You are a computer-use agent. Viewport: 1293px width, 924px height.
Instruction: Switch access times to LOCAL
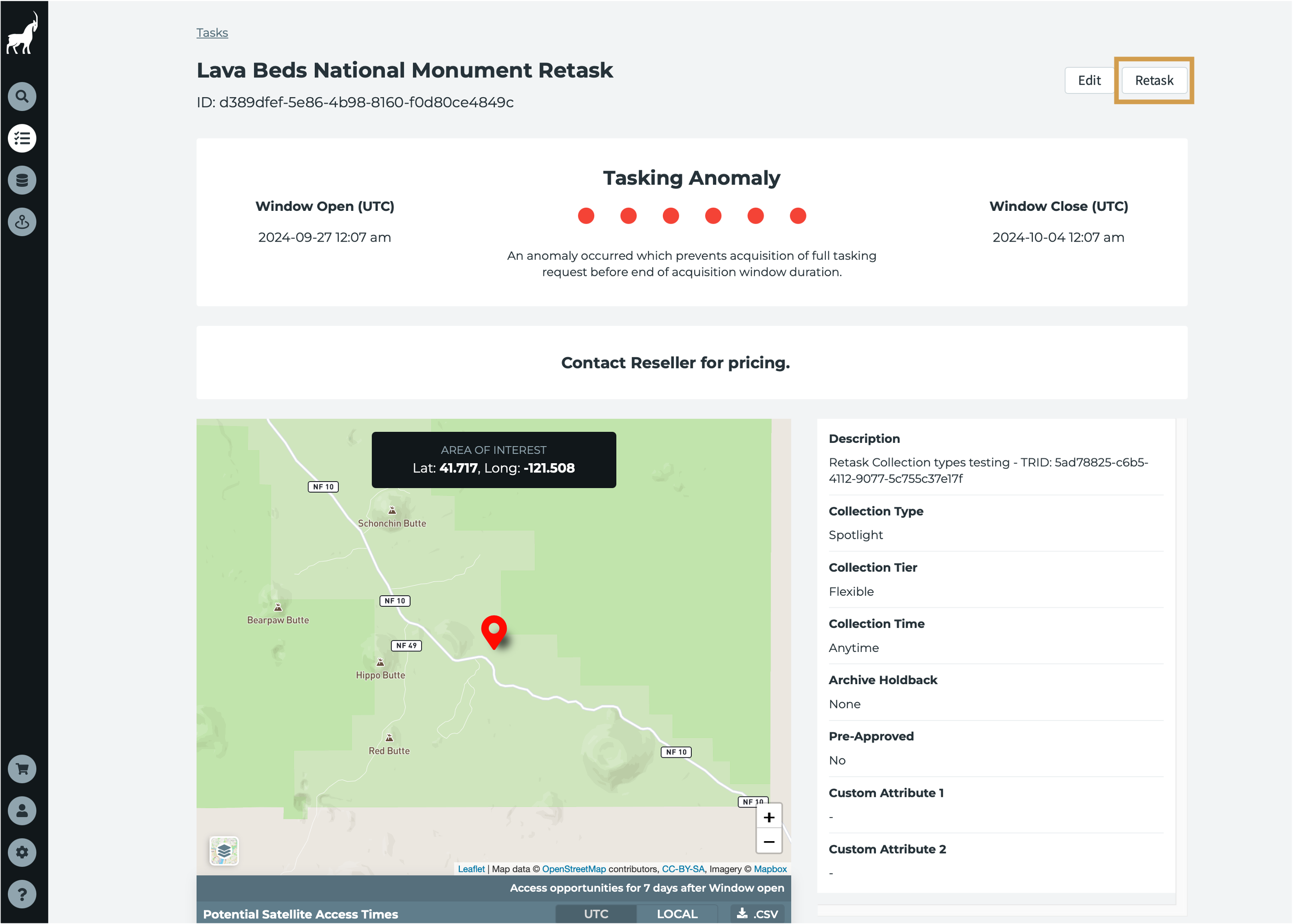tap(677, 914)
